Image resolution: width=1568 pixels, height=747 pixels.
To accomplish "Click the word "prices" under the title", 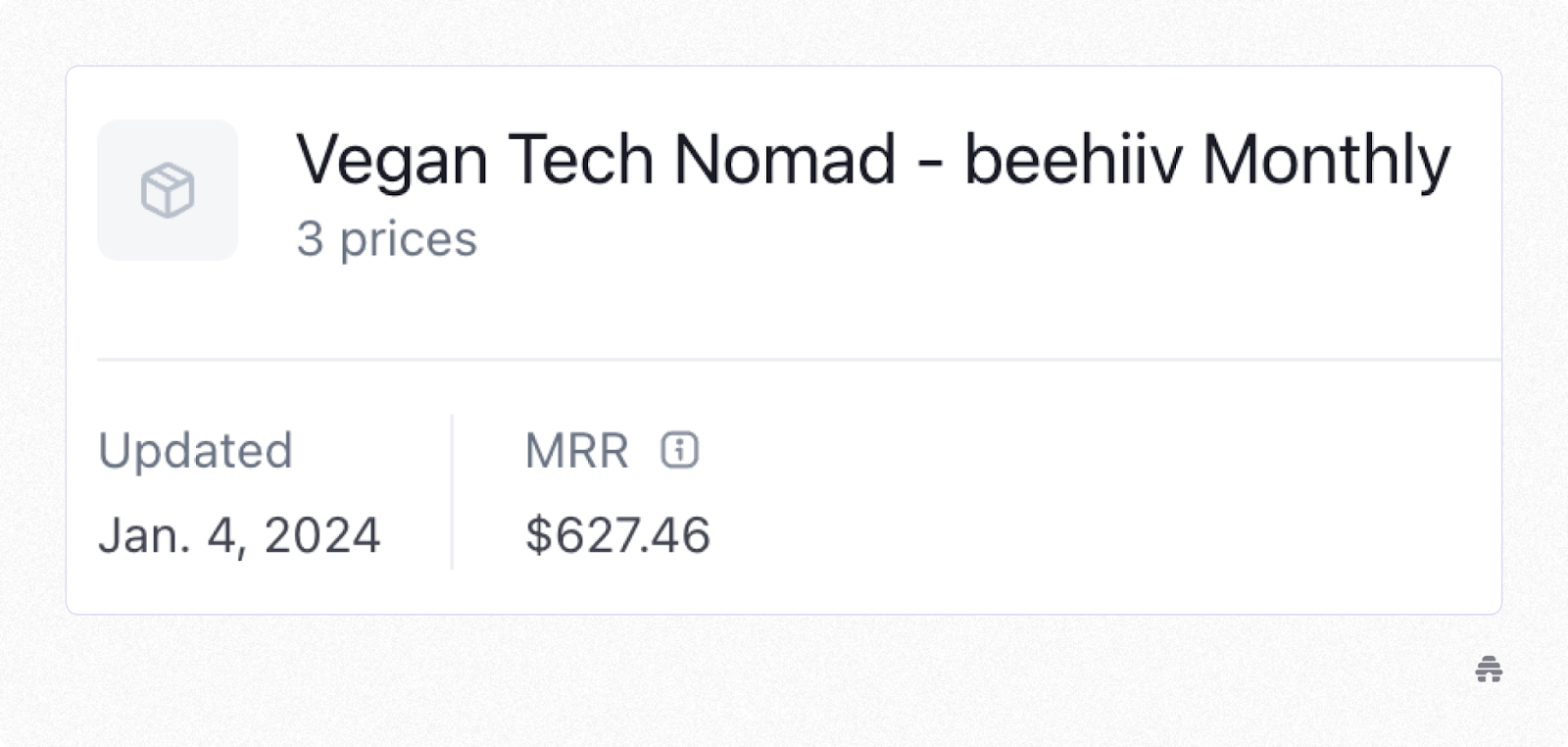I will (x=408, y=240).
